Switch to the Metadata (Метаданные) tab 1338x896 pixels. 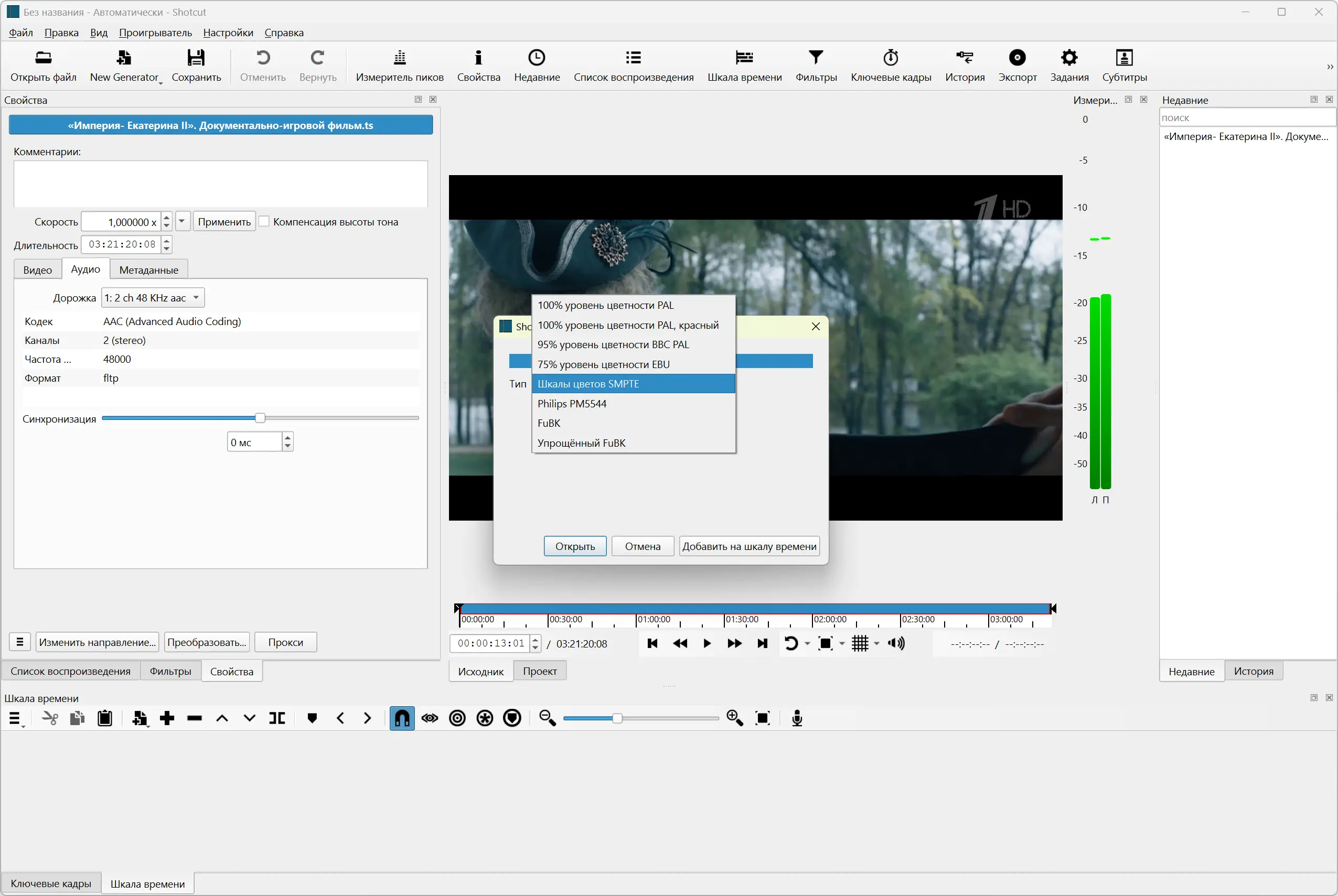[148, 269]
